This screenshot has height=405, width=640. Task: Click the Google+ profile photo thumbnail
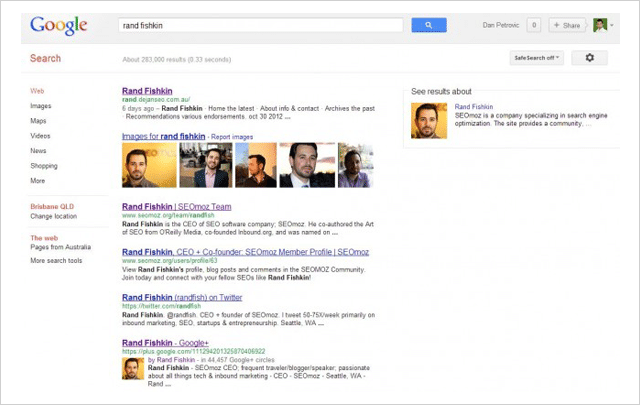pyautogui.click(x=131, y=369)
